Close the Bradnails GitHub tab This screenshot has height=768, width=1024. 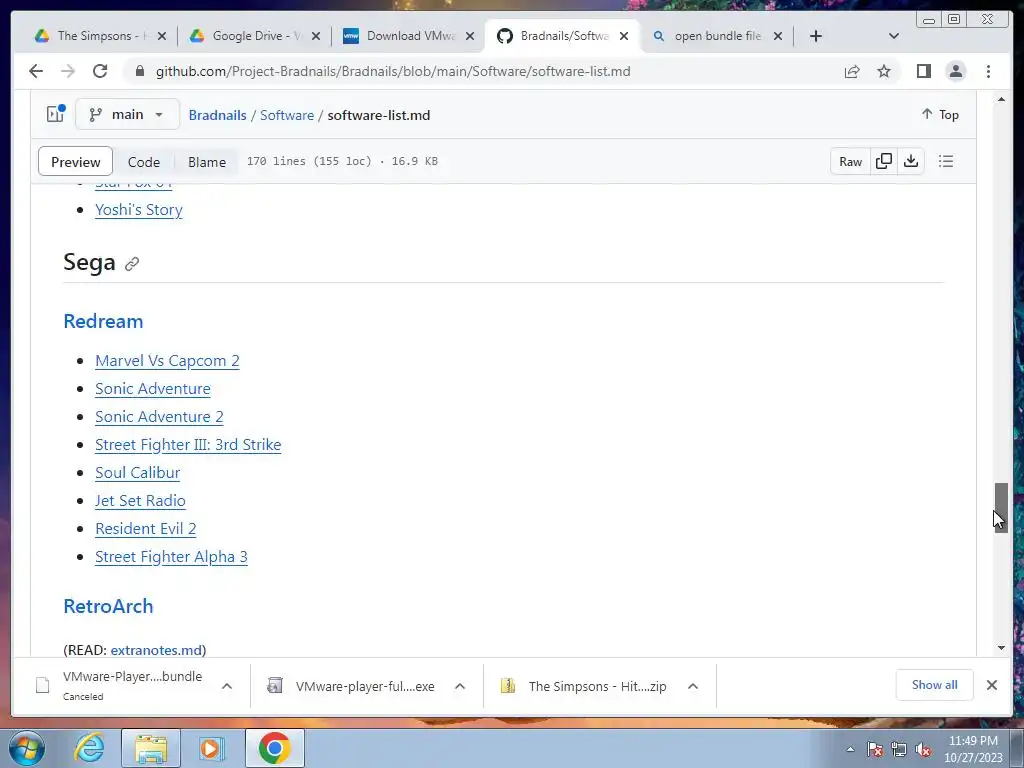pyautogui.click(x=624, y=36)
